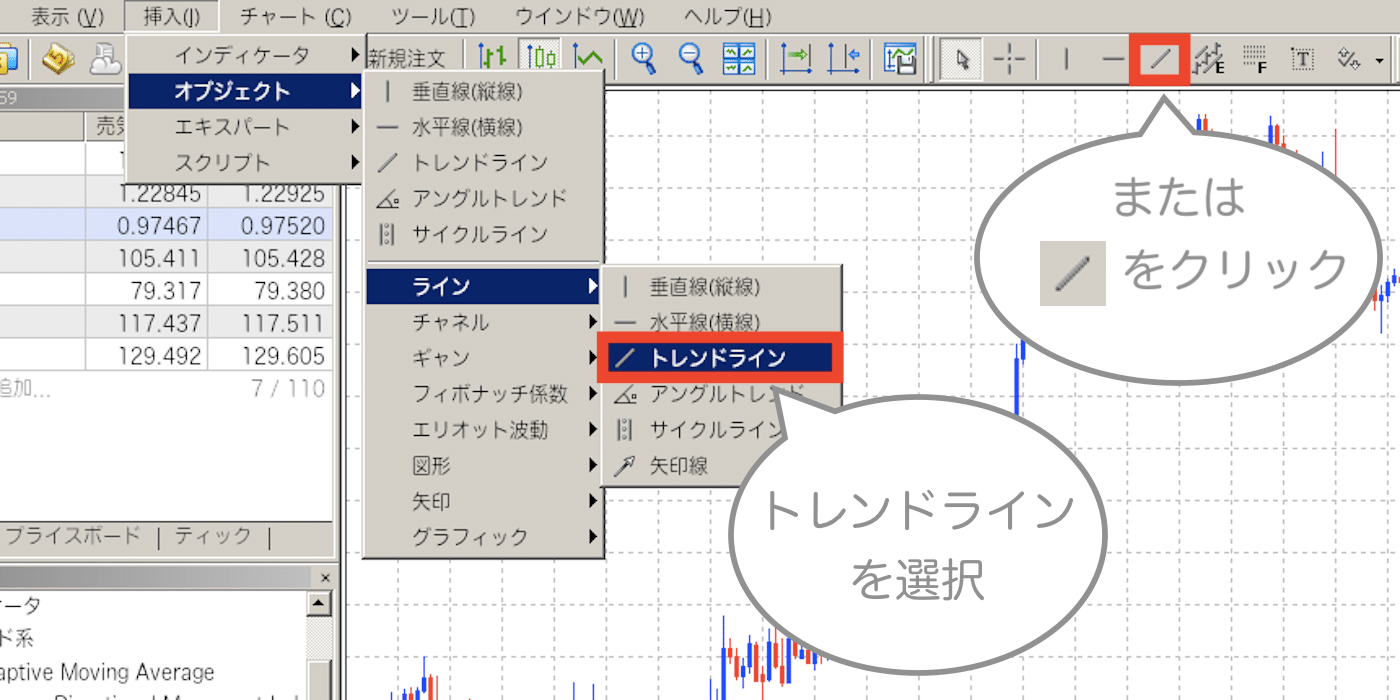
Task: Open the chart templates icon
Action: coord(900,59)
